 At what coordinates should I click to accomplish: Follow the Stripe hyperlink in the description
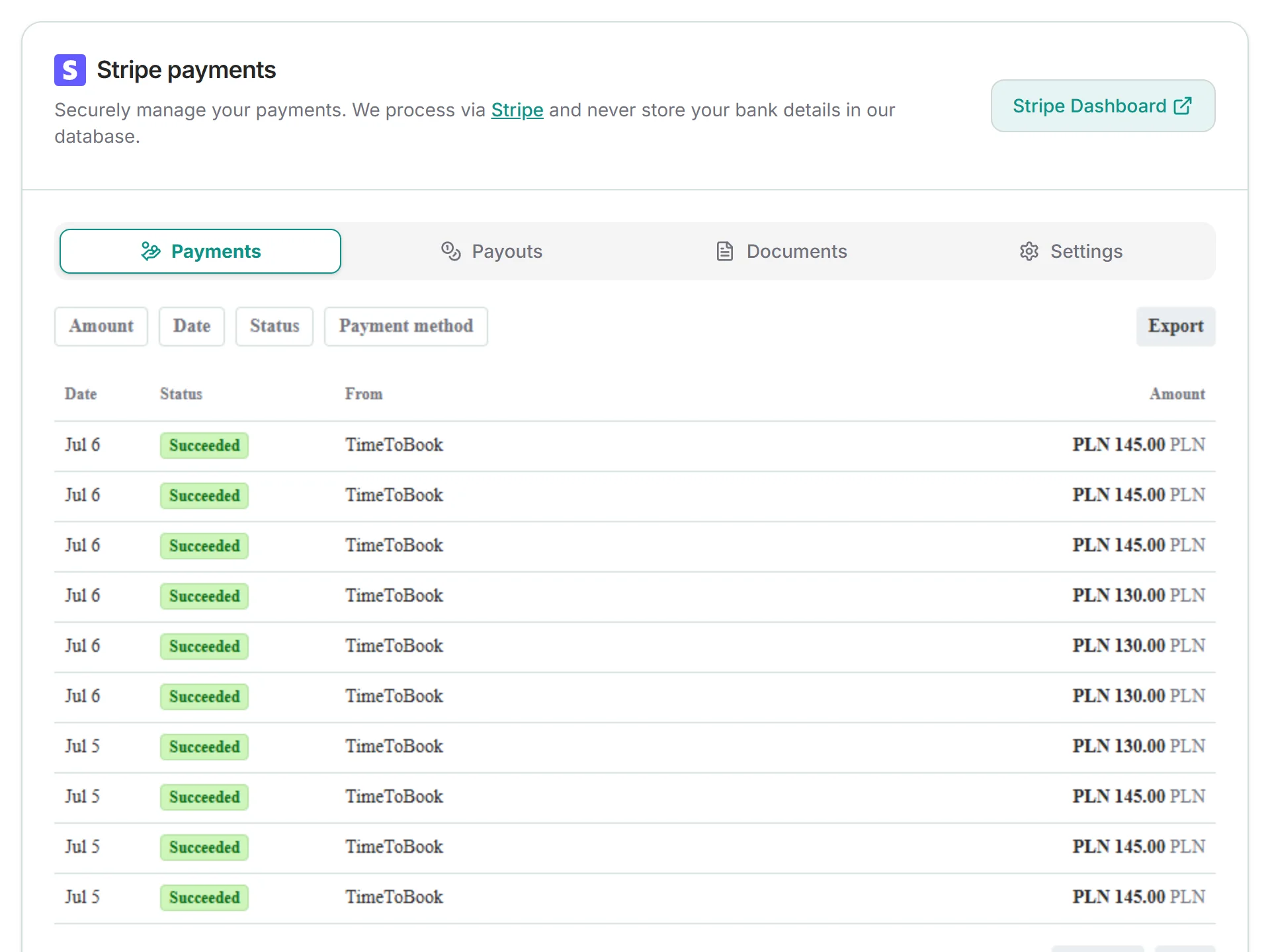517,110
